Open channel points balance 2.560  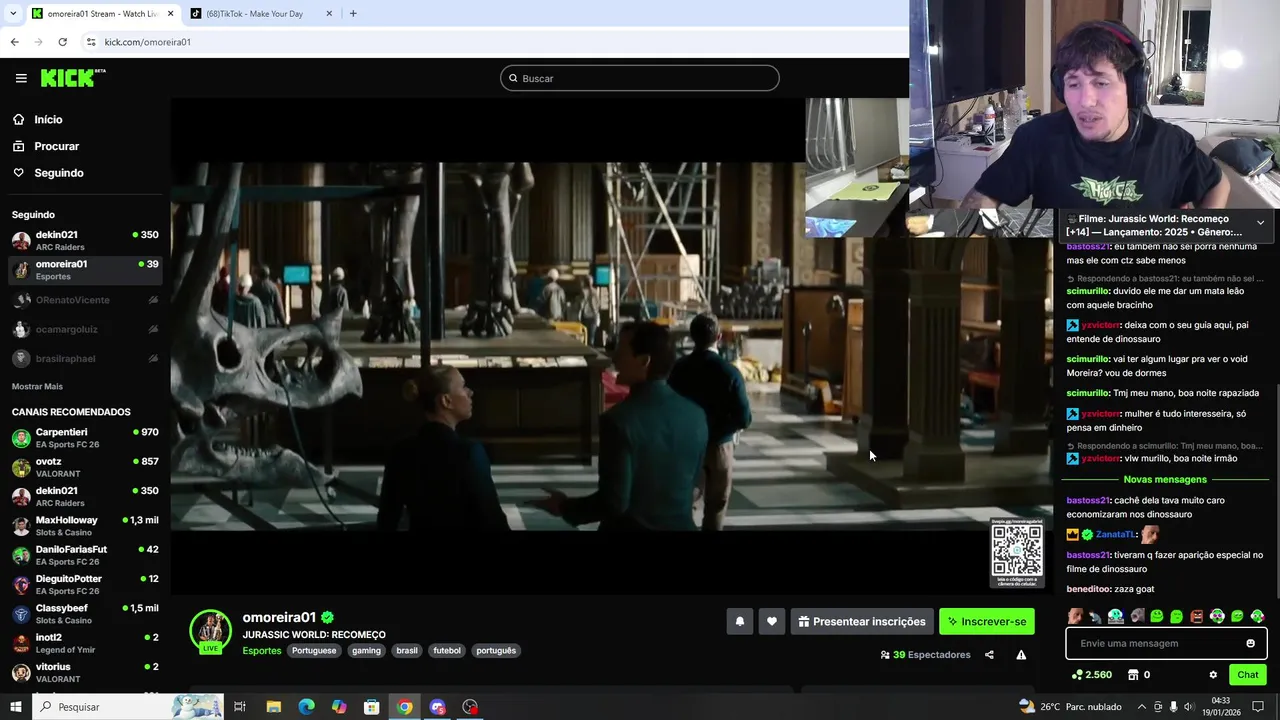tap(1091, 675)
